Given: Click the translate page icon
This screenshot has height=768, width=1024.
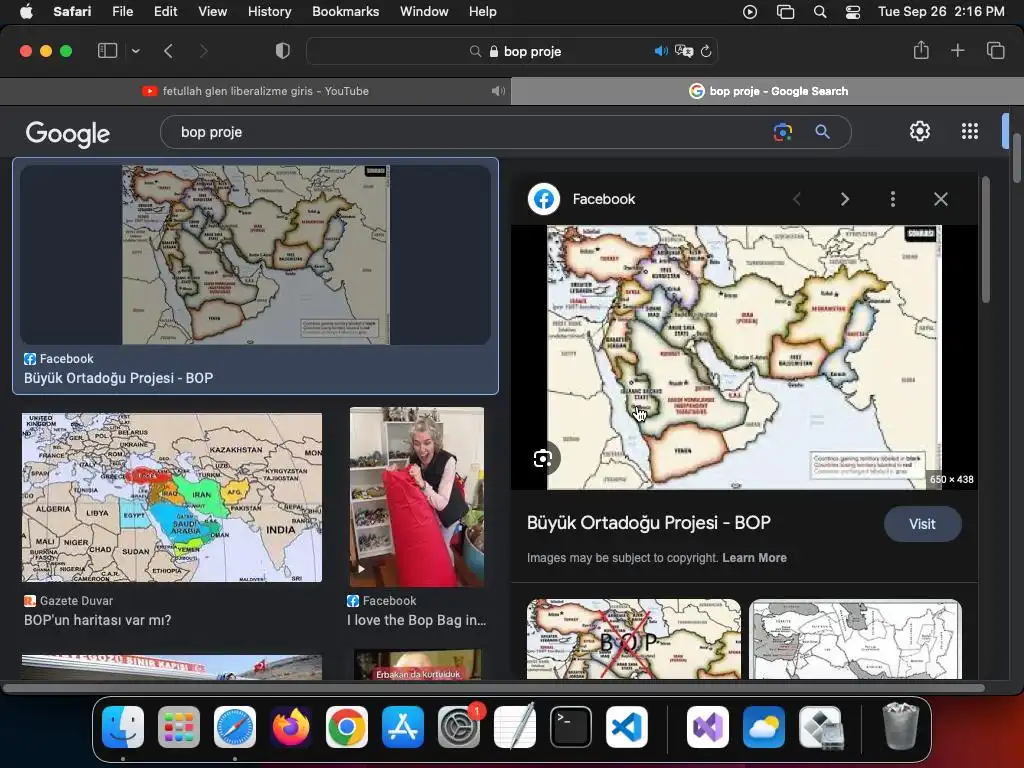Looking at the screenshot, I should click(684, 51).
